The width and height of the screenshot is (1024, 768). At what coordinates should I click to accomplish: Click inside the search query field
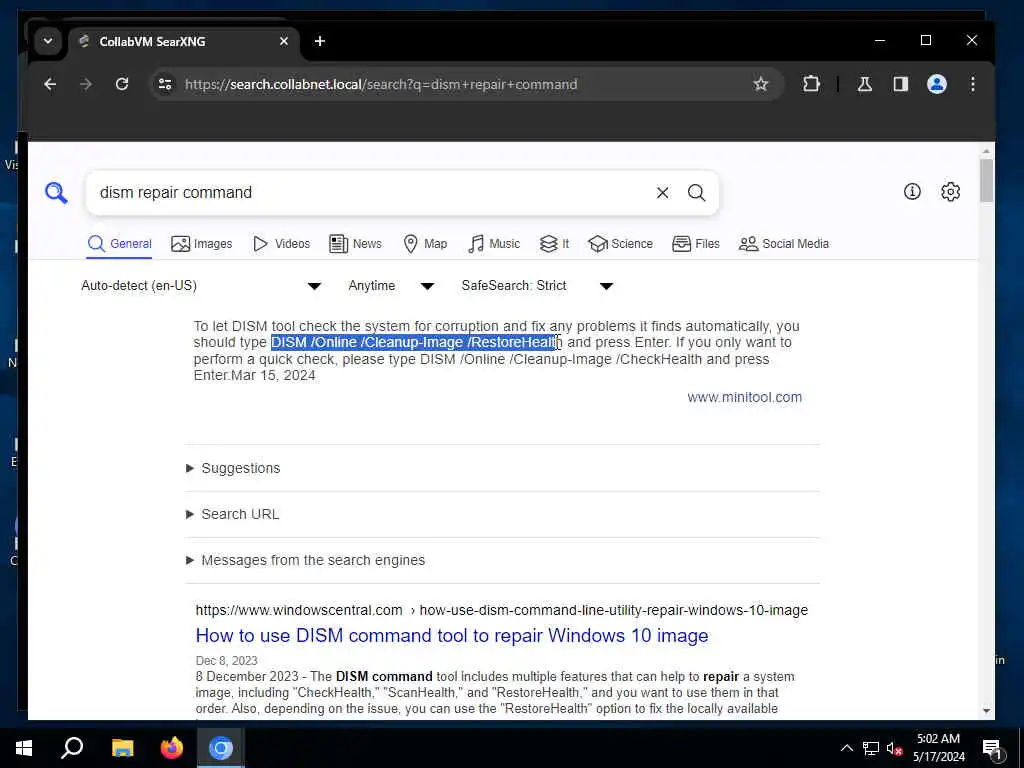pos(372,193)
